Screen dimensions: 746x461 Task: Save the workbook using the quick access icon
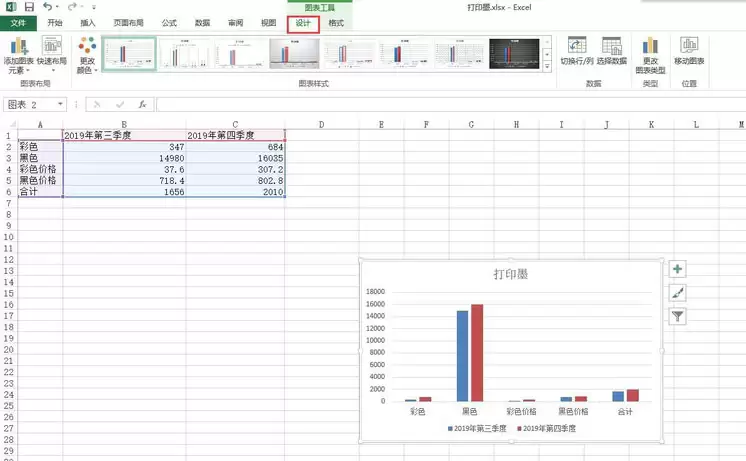click(28, 7)
